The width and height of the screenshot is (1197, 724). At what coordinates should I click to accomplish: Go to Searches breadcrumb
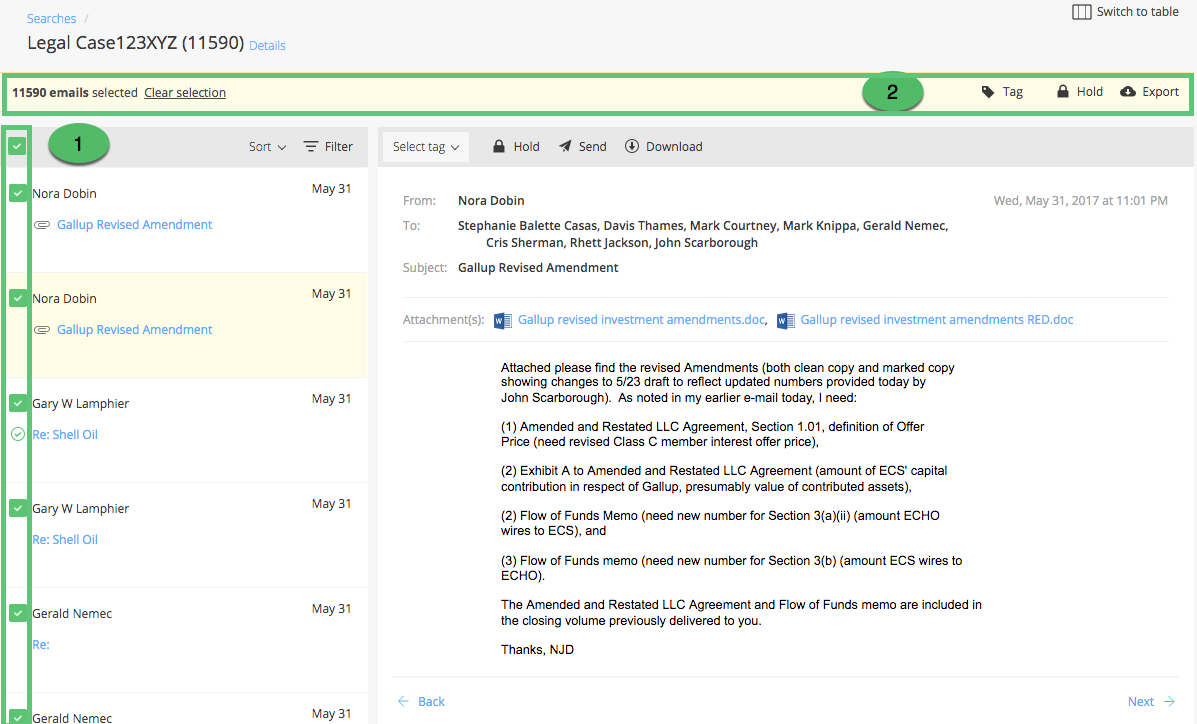pyautogui.click(x=51, y=18)
